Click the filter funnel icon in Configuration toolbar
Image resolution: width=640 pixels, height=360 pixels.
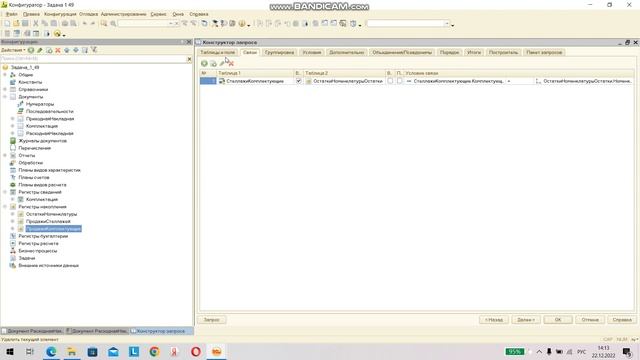pos(94,50)
